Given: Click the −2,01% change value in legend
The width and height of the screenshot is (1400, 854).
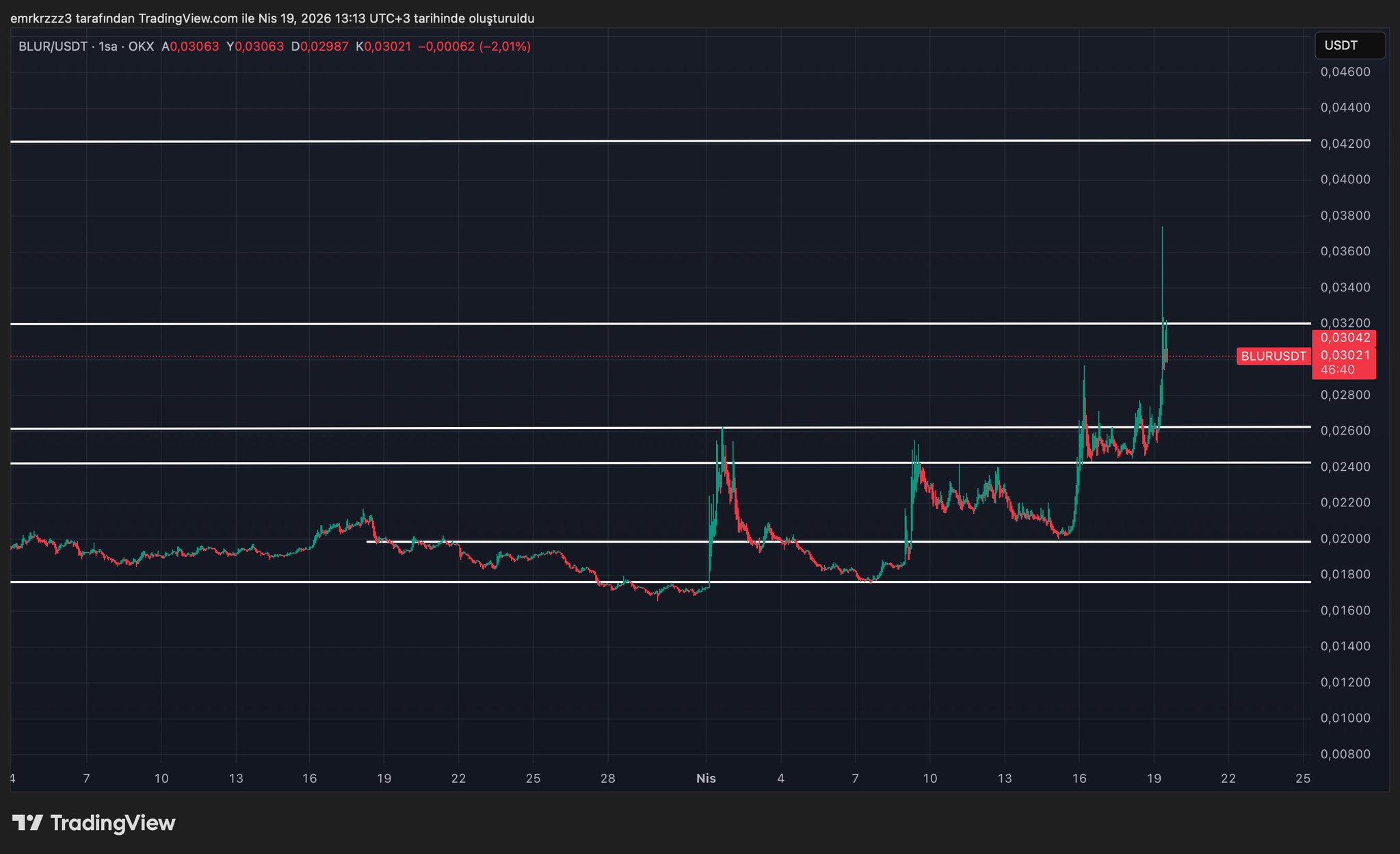Looking at the screenshot, I should pos(505,47).
